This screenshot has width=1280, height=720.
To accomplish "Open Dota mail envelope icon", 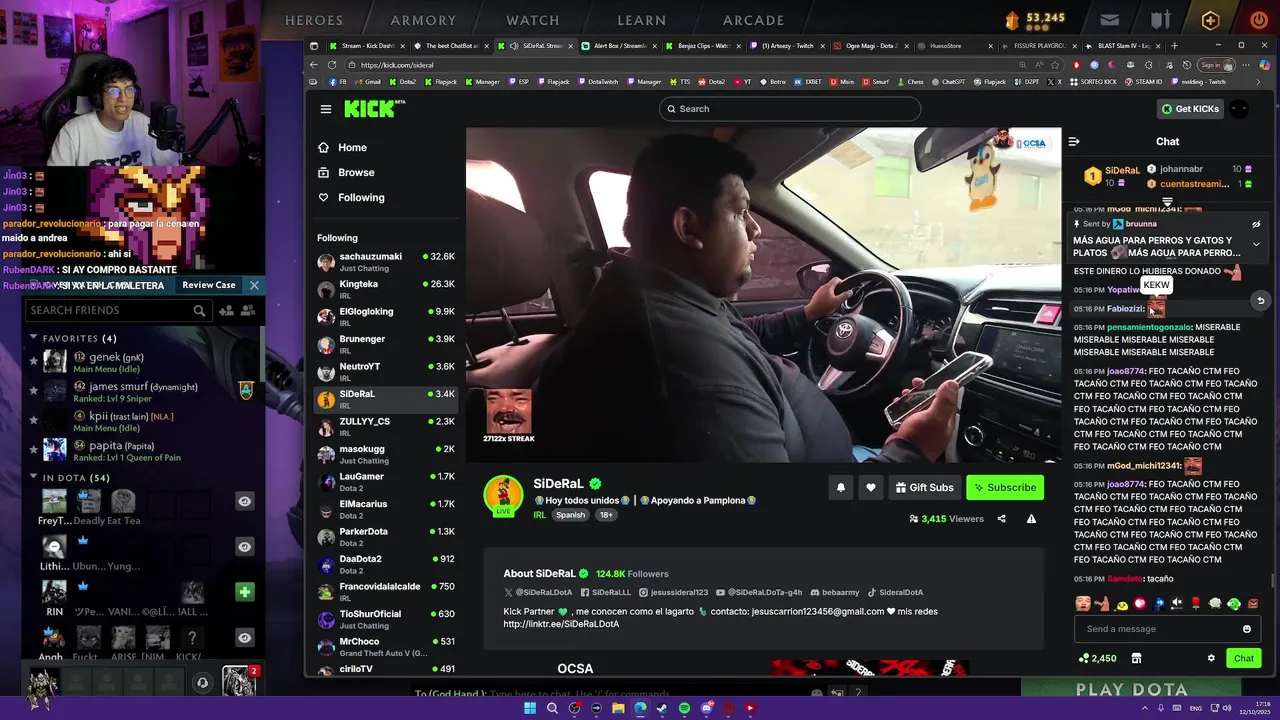I will (1110, 19).
